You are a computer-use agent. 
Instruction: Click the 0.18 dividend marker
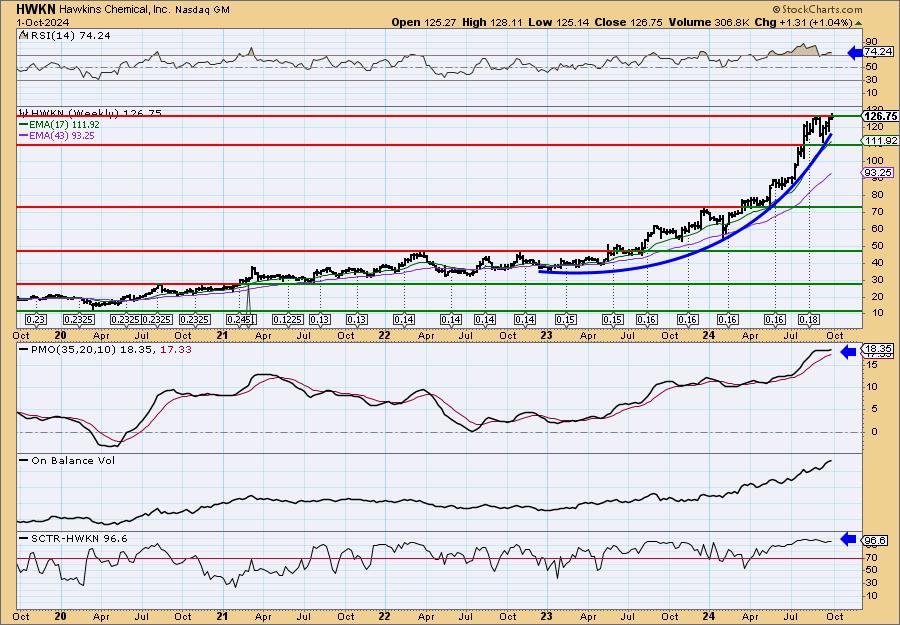pos(808,320)
